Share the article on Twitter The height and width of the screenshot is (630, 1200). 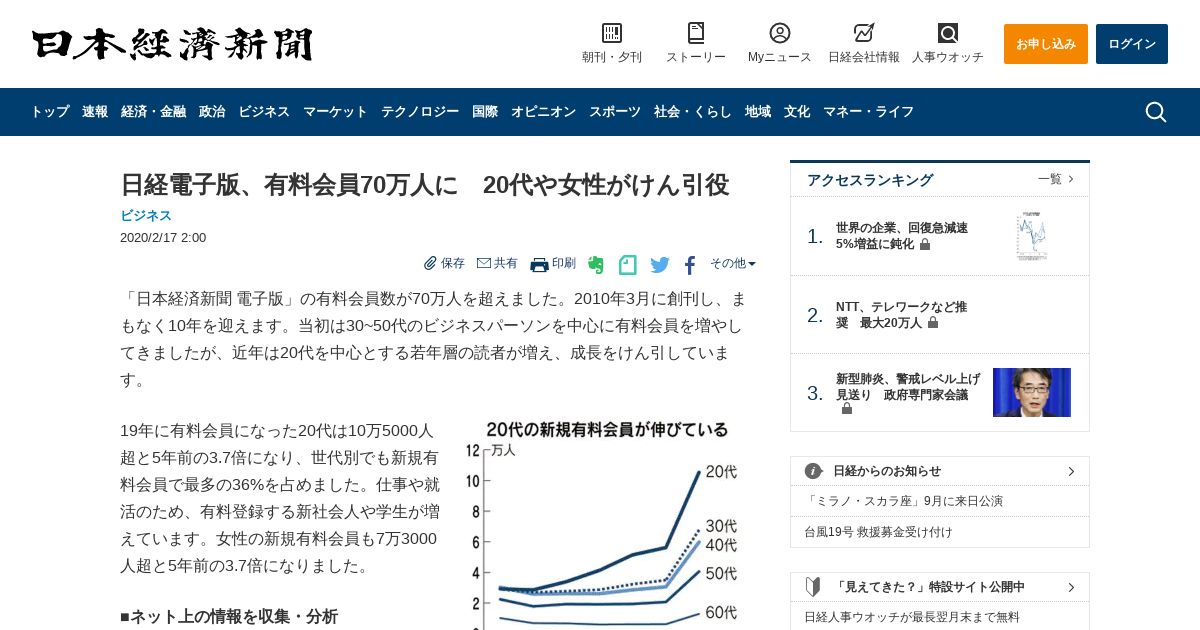(660, 265)
